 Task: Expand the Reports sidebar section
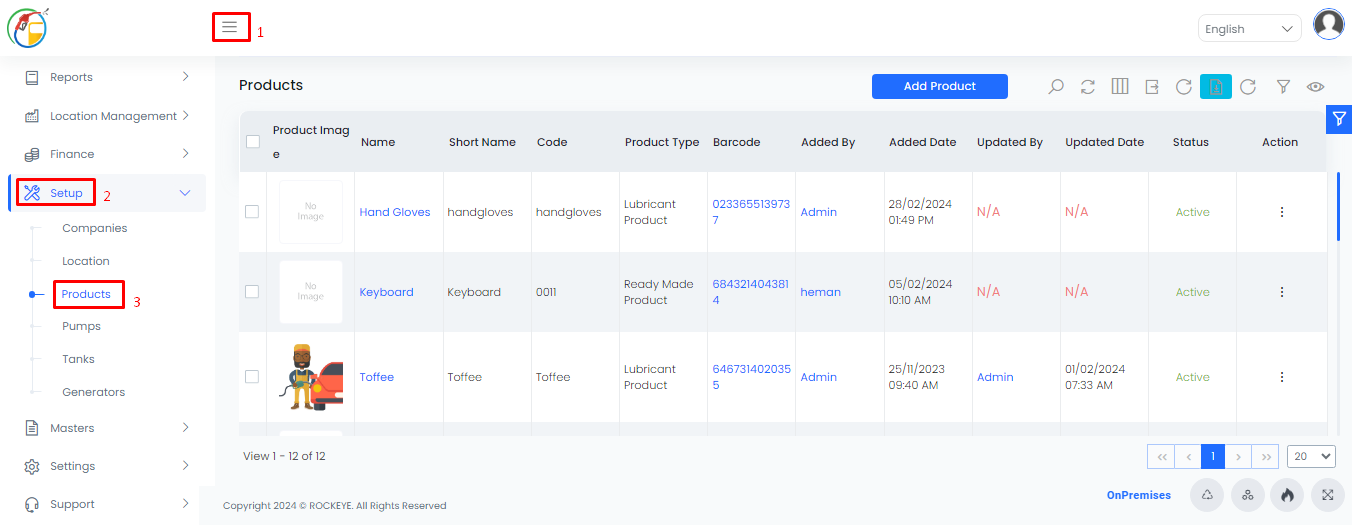[107, 77]
